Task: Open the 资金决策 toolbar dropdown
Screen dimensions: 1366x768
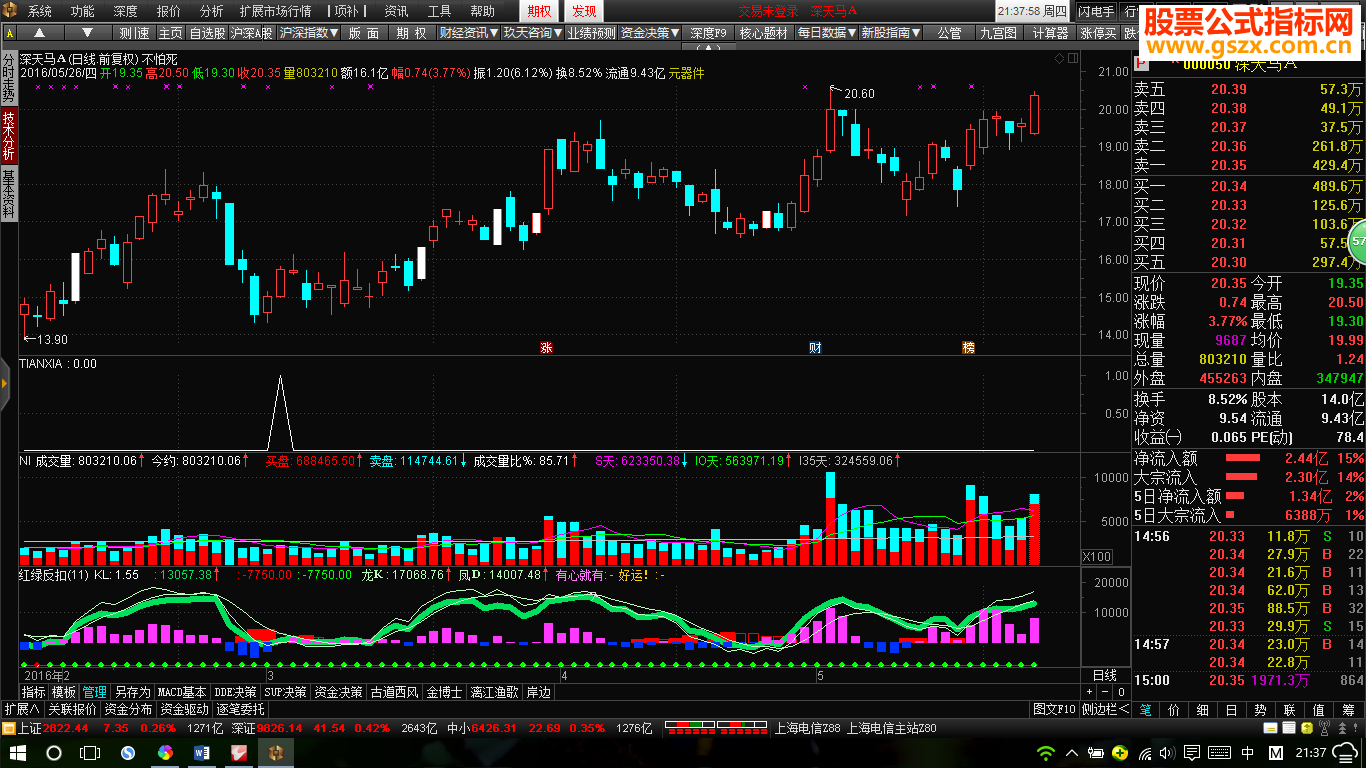Action: pyautogui.click(x=650, y=33)
